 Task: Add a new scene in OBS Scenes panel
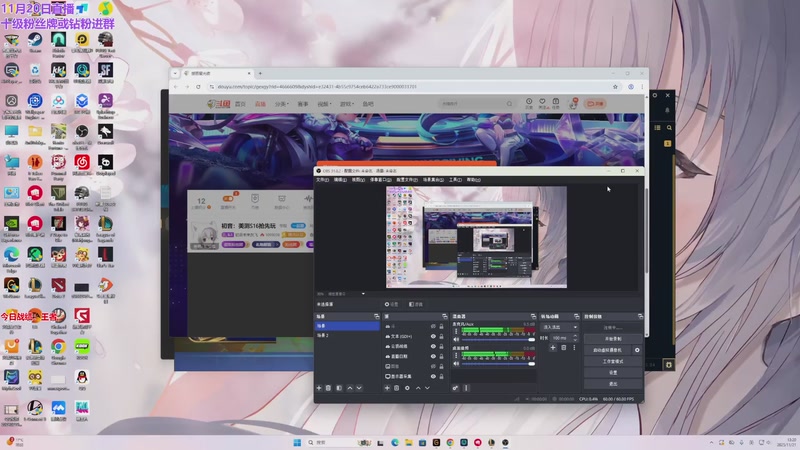click(319, 388)
